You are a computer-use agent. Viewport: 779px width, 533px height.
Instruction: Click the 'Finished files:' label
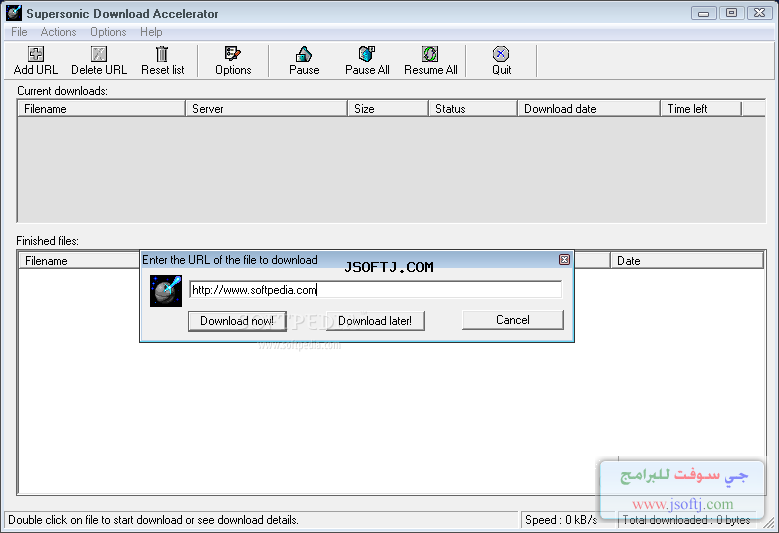(48, 241)
